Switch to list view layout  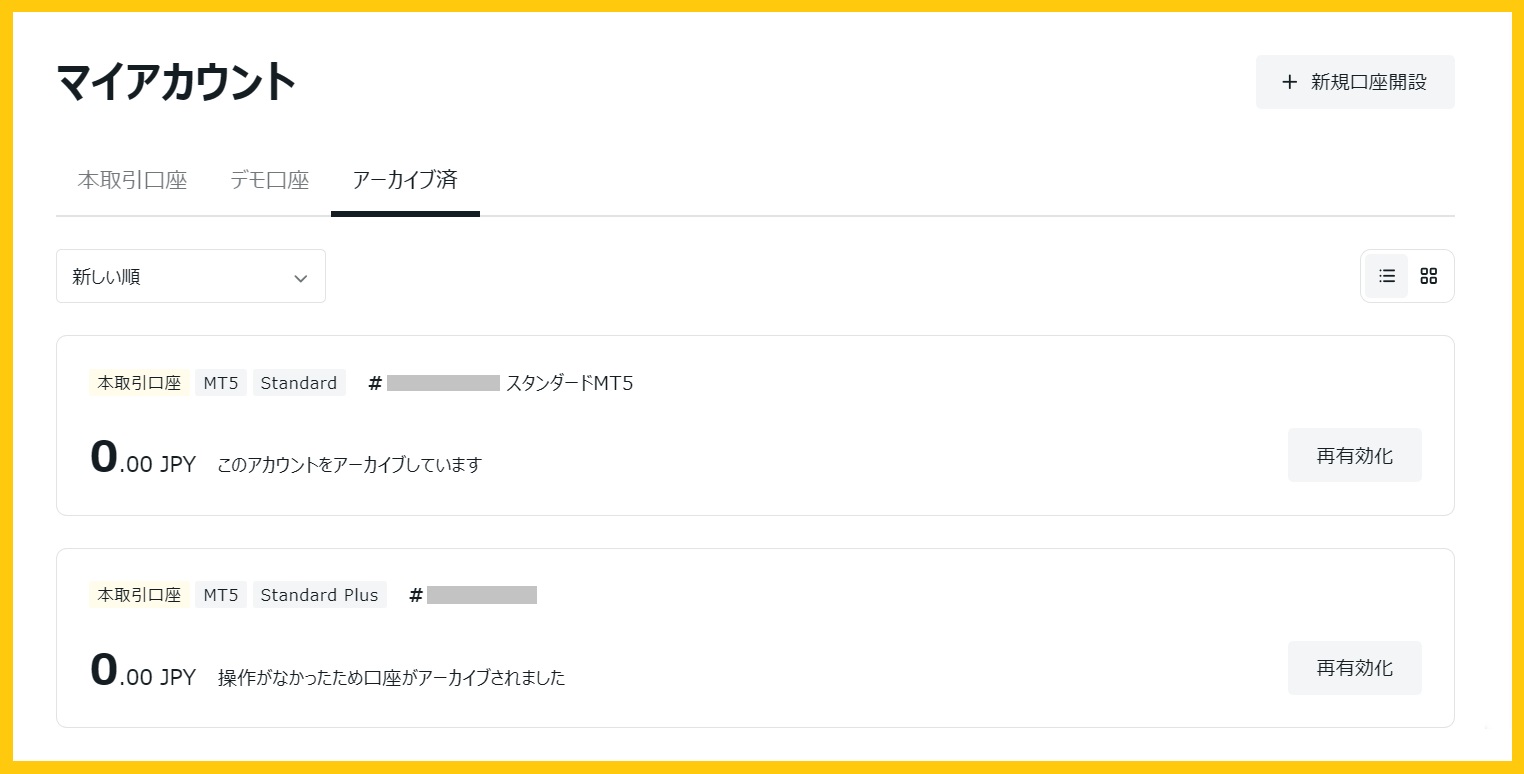tap(1386, 276)
